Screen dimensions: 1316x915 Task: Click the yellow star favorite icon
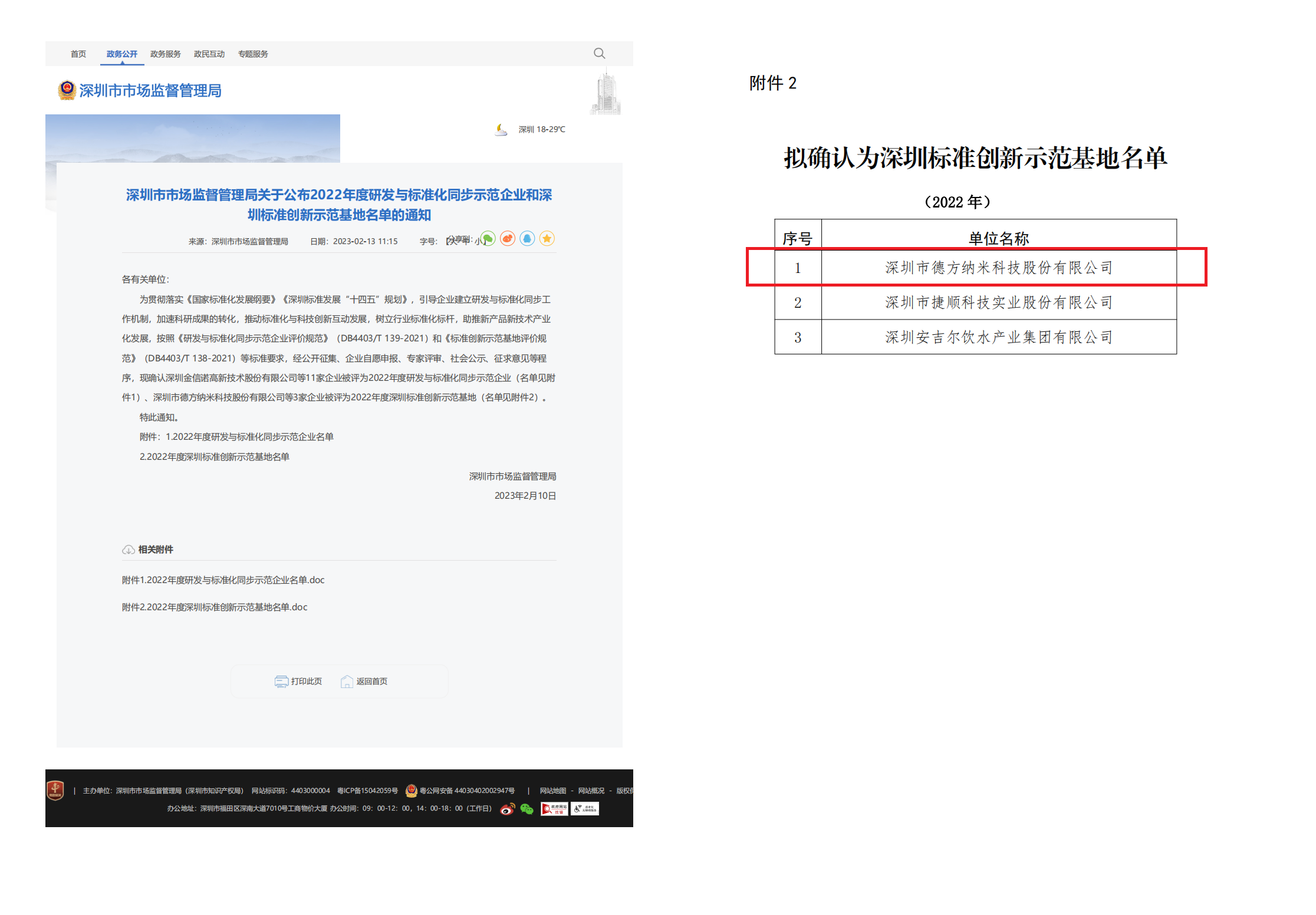tap(547, 239)
